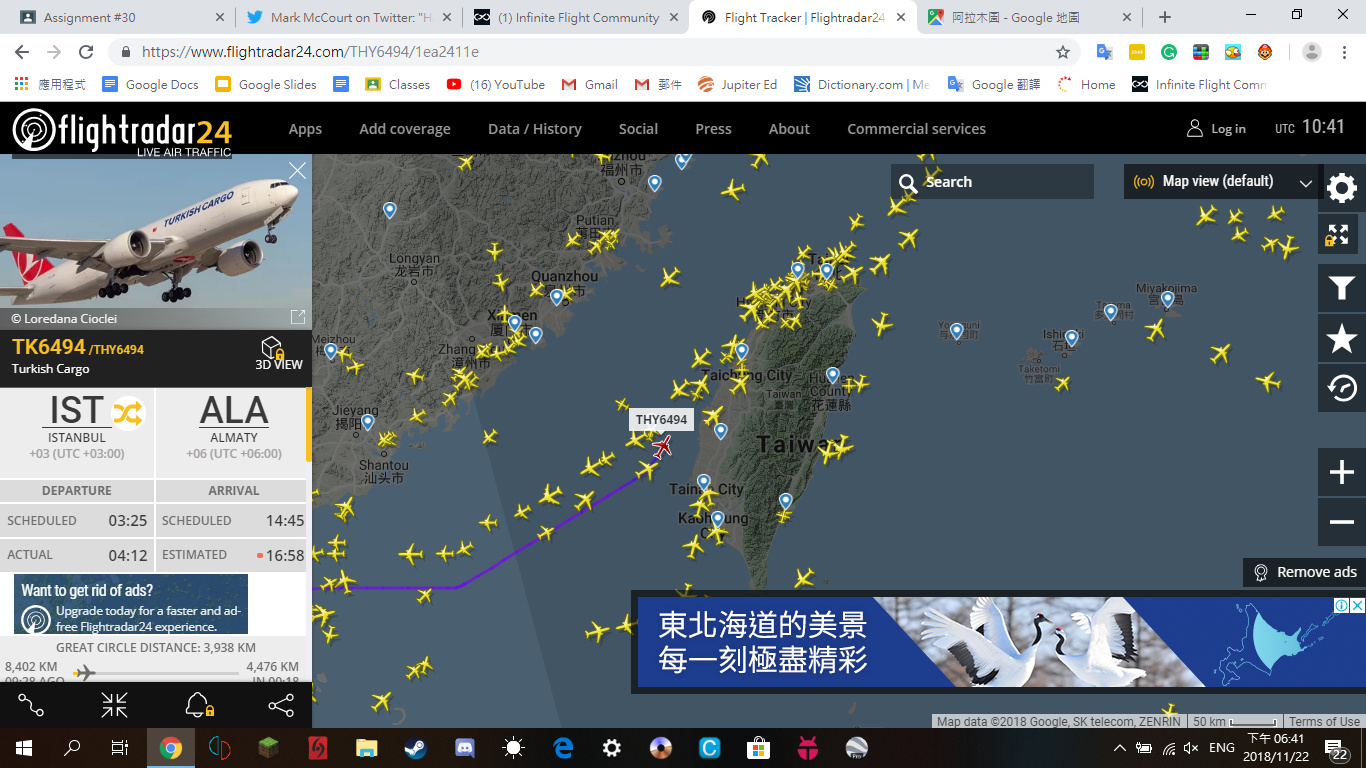Open the Add coverage menu
1366x768 pixels.
[405, 129]
